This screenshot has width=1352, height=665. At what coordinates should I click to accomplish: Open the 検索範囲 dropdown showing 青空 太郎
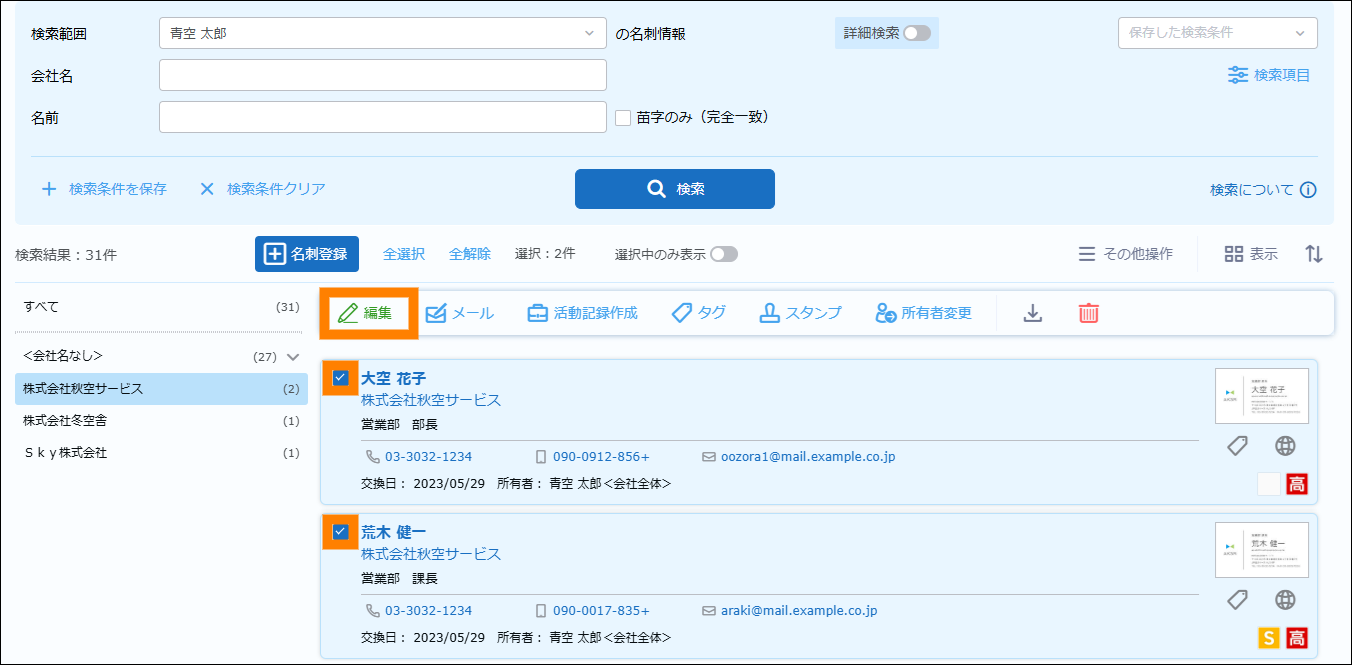(382, 33)
